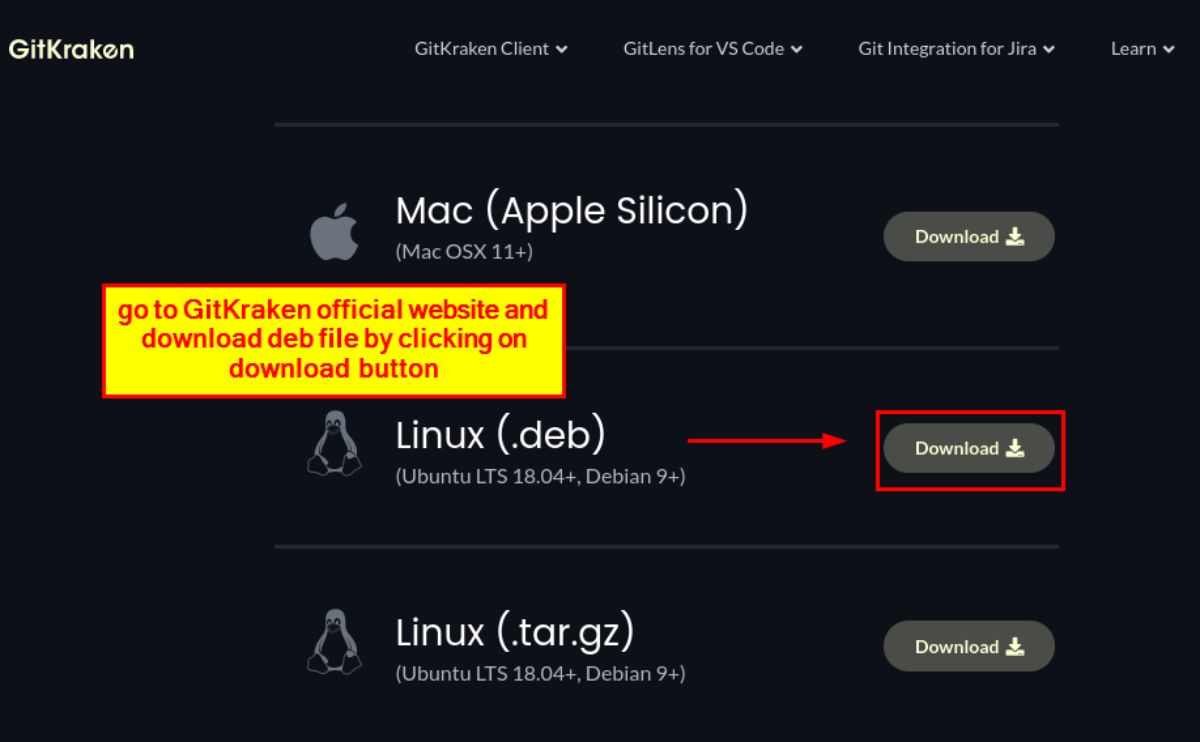The height and width of the screenshot is (742, 1200).
Task: Click the download arrow icon in the Linux .deb button
Action: 1015,448
